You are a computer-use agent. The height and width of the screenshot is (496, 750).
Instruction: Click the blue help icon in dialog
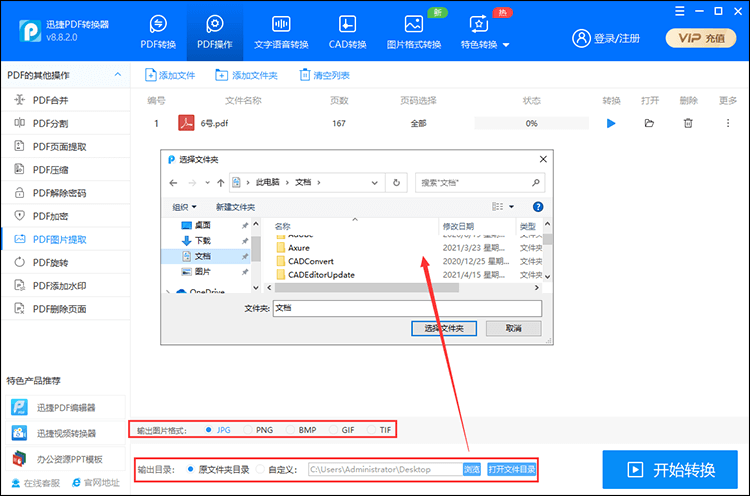(x=538, y=207)
